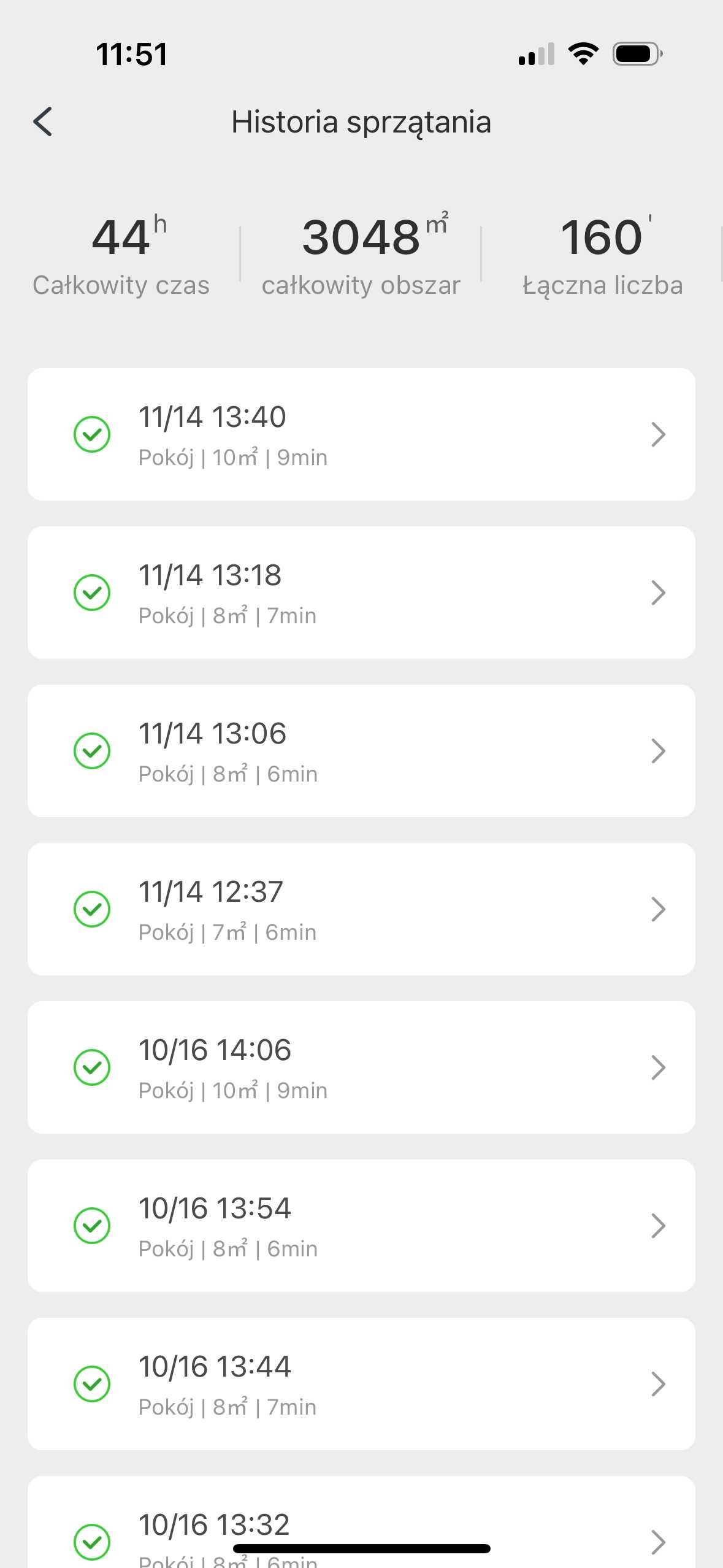The width and height of the screenshot is (723, 1568).
Task: Click green checkmark for 11/14 13:06 entry
Action: [x=92, y=751]
